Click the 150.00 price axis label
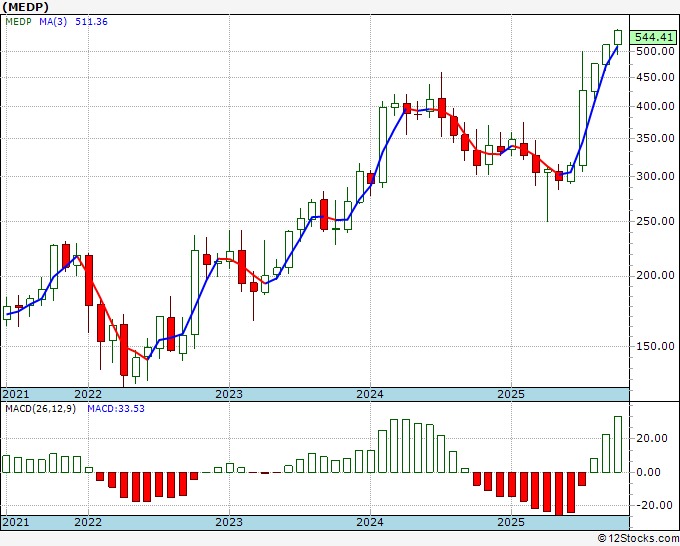The image size is (680, 546). point(655,346)
